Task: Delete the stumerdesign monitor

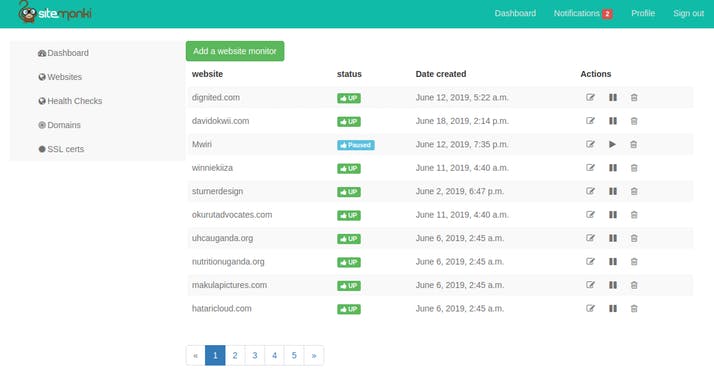Action: (x=634, y=191)
